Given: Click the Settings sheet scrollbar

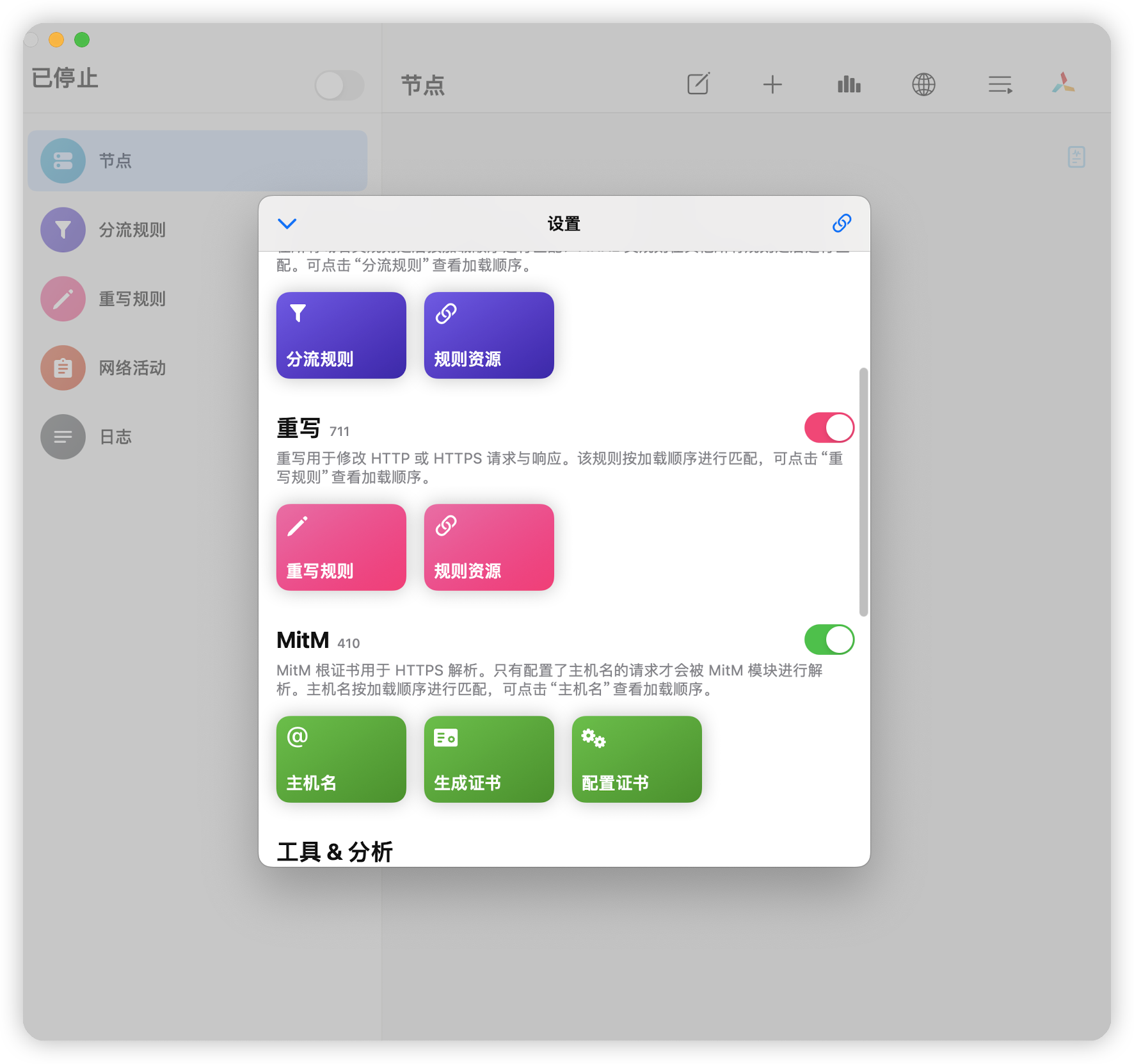Looking at the screenshot, I should (x=863, y=492).
